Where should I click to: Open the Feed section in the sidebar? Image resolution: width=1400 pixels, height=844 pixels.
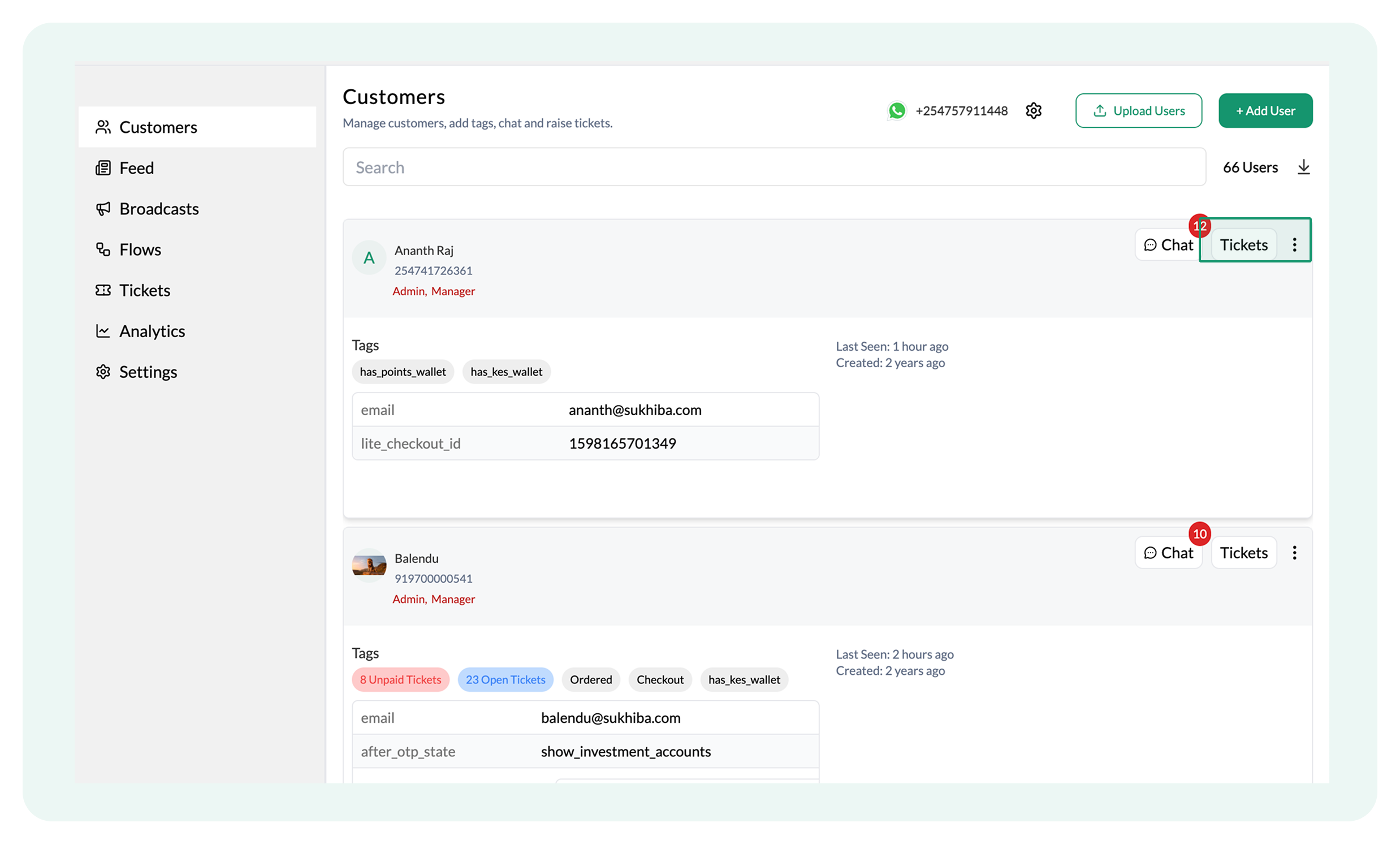[x=136, y=168]
